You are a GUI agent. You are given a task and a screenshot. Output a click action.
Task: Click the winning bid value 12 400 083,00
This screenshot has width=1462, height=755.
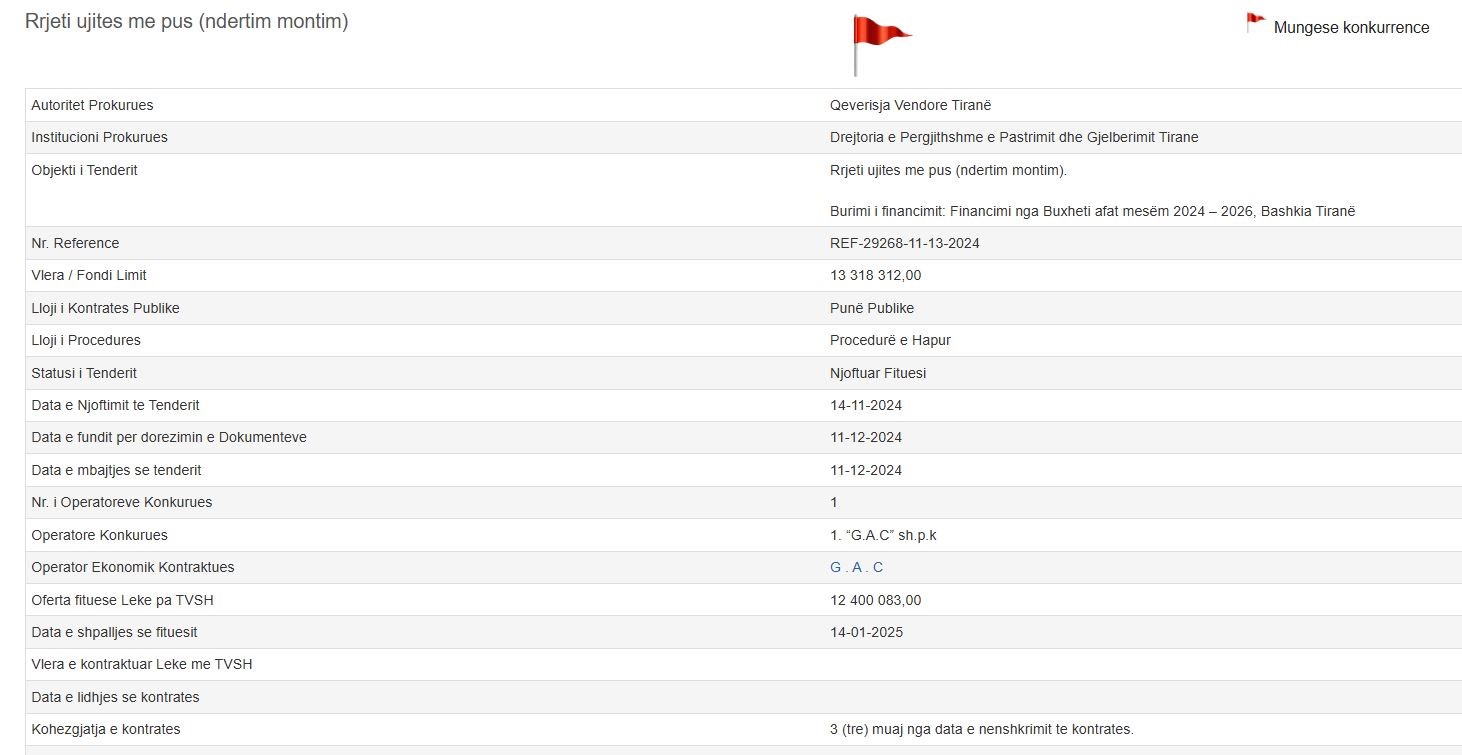[x=875, y=600]
